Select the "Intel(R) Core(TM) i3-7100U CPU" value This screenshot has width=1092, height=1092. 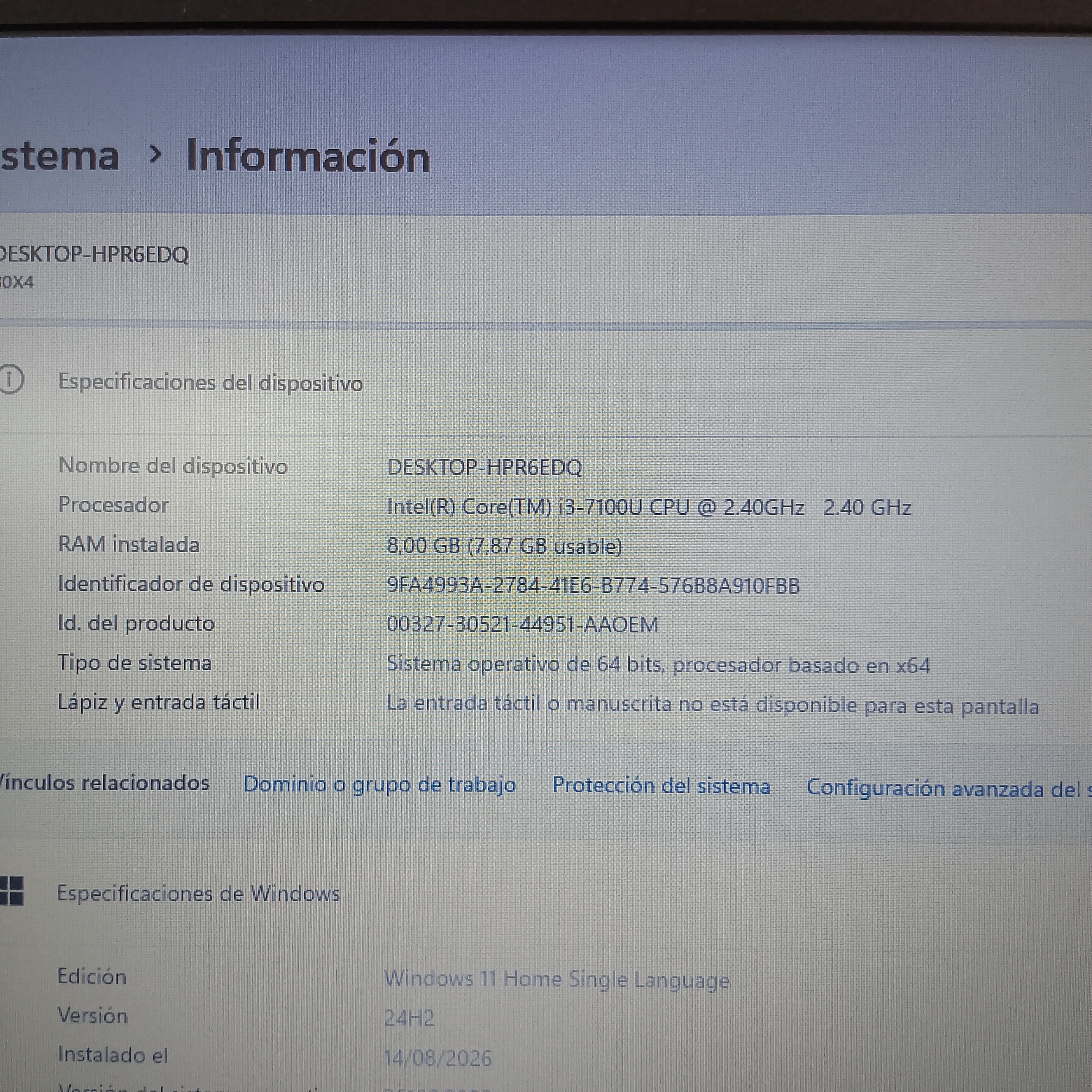pos(649,507)
